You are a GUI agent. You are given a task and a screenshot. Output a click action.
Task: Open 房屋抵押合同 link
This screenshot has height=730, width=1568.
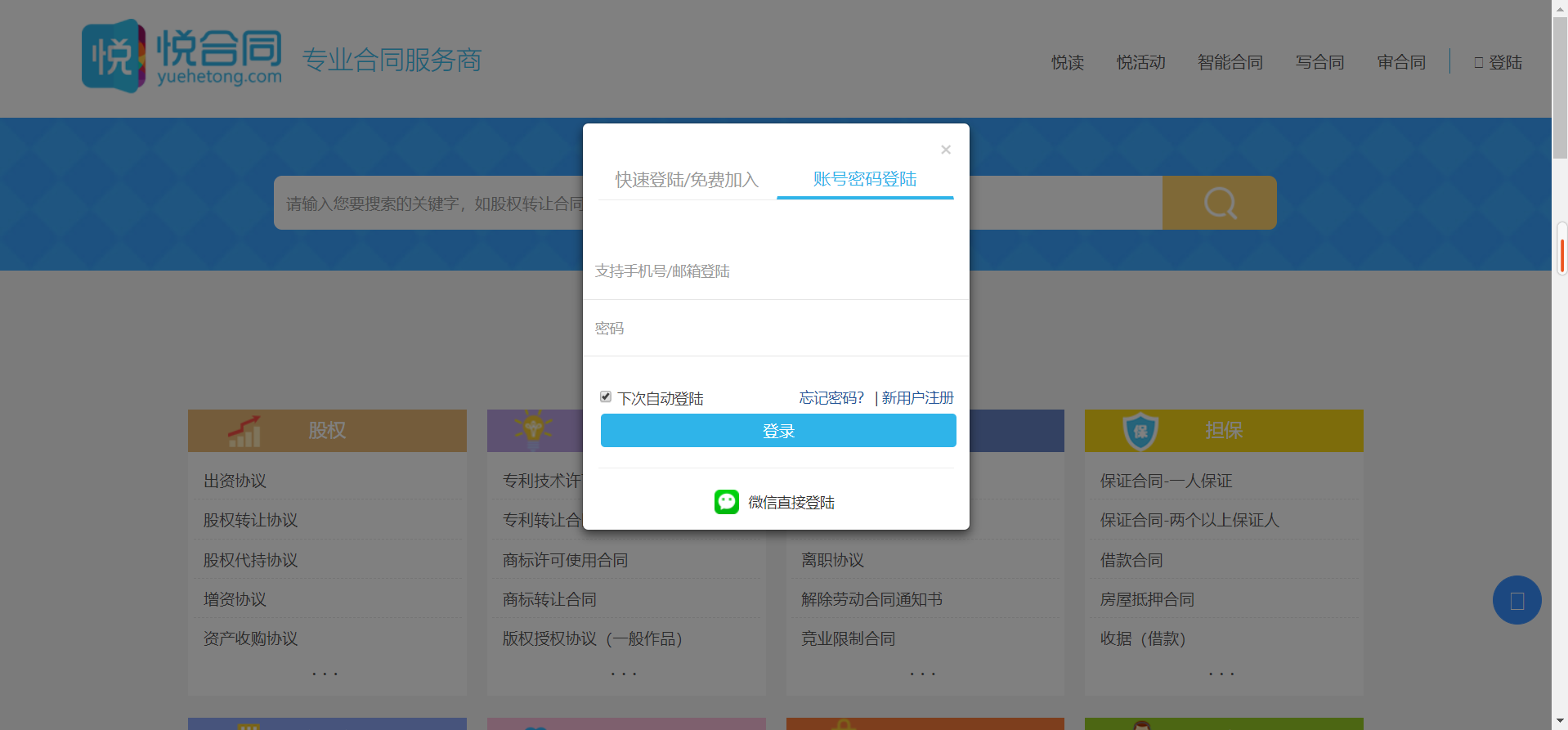pyautogui.click(x=1147, y=599)
